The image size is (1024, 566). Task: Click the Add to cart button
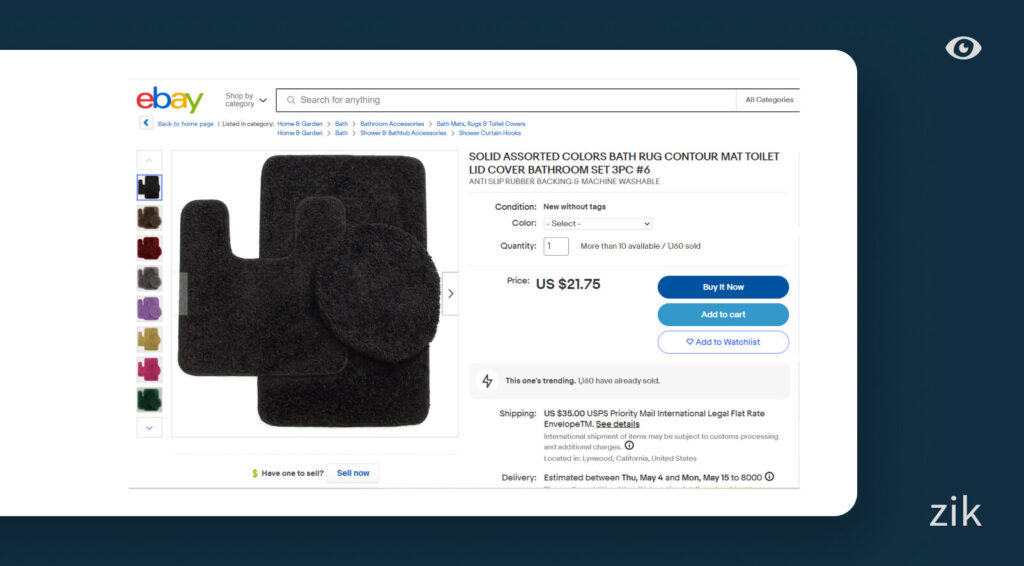point(723,315)
